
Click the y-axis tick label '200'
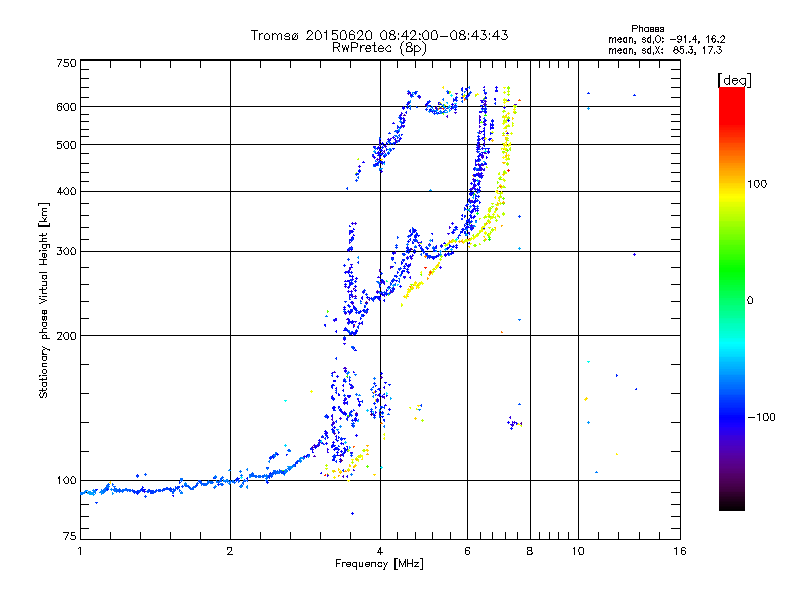[x=66, y=336]
